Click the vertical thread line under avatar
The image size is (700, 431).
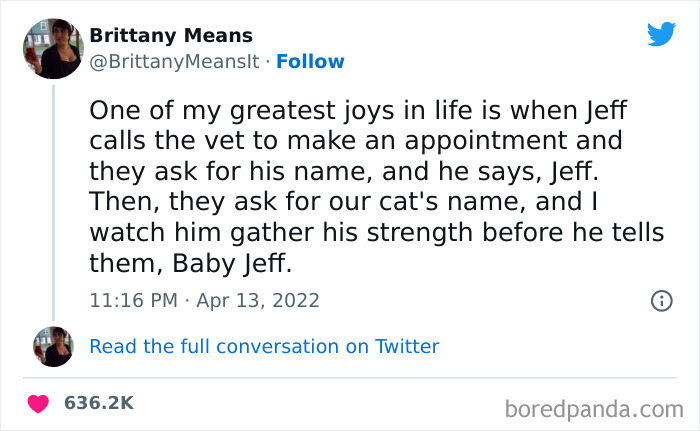(53, 200)
